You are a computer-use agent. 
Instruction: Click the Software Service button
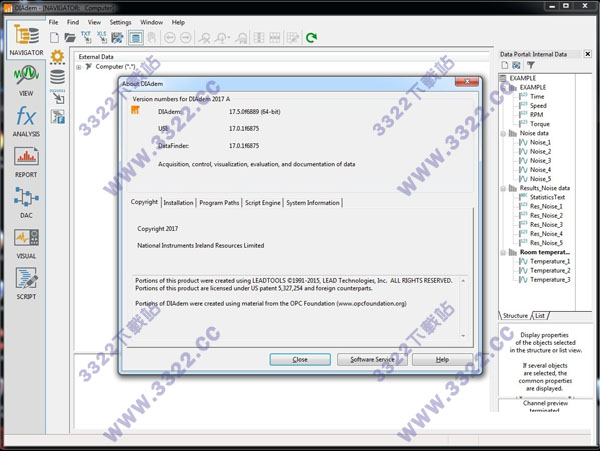click(372, 360)
